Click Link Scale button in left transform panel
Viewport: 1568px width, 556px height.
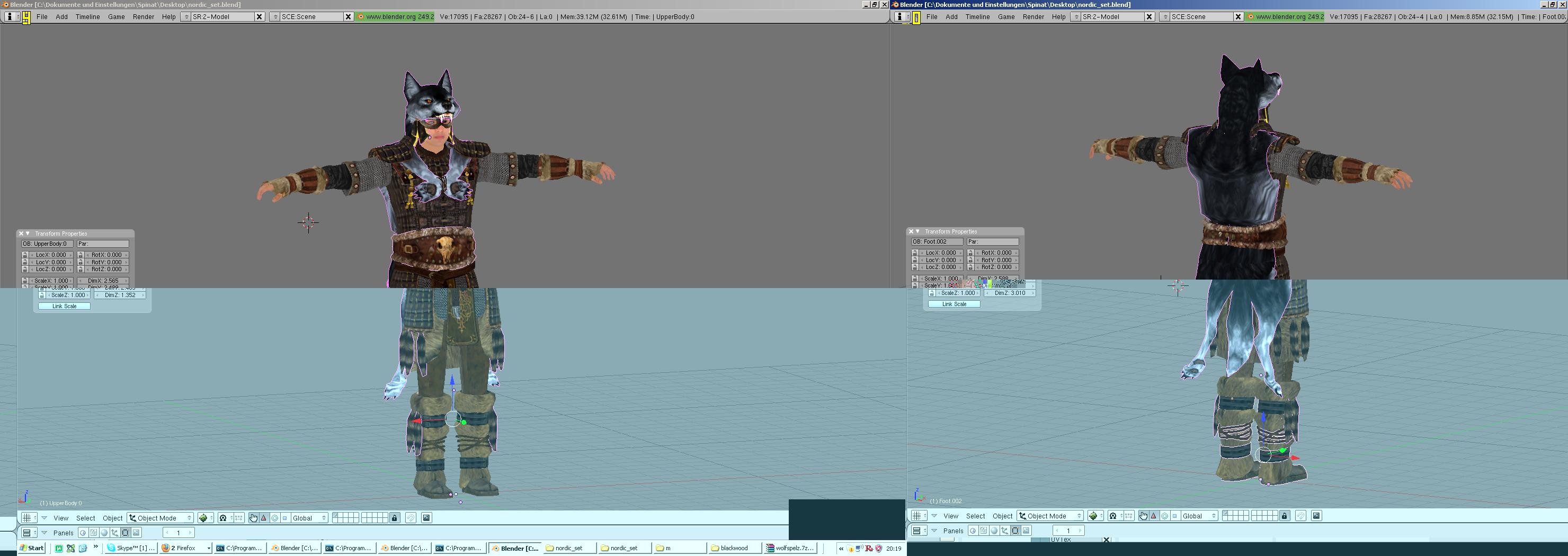pyautogui.click(x=65, y=307)
